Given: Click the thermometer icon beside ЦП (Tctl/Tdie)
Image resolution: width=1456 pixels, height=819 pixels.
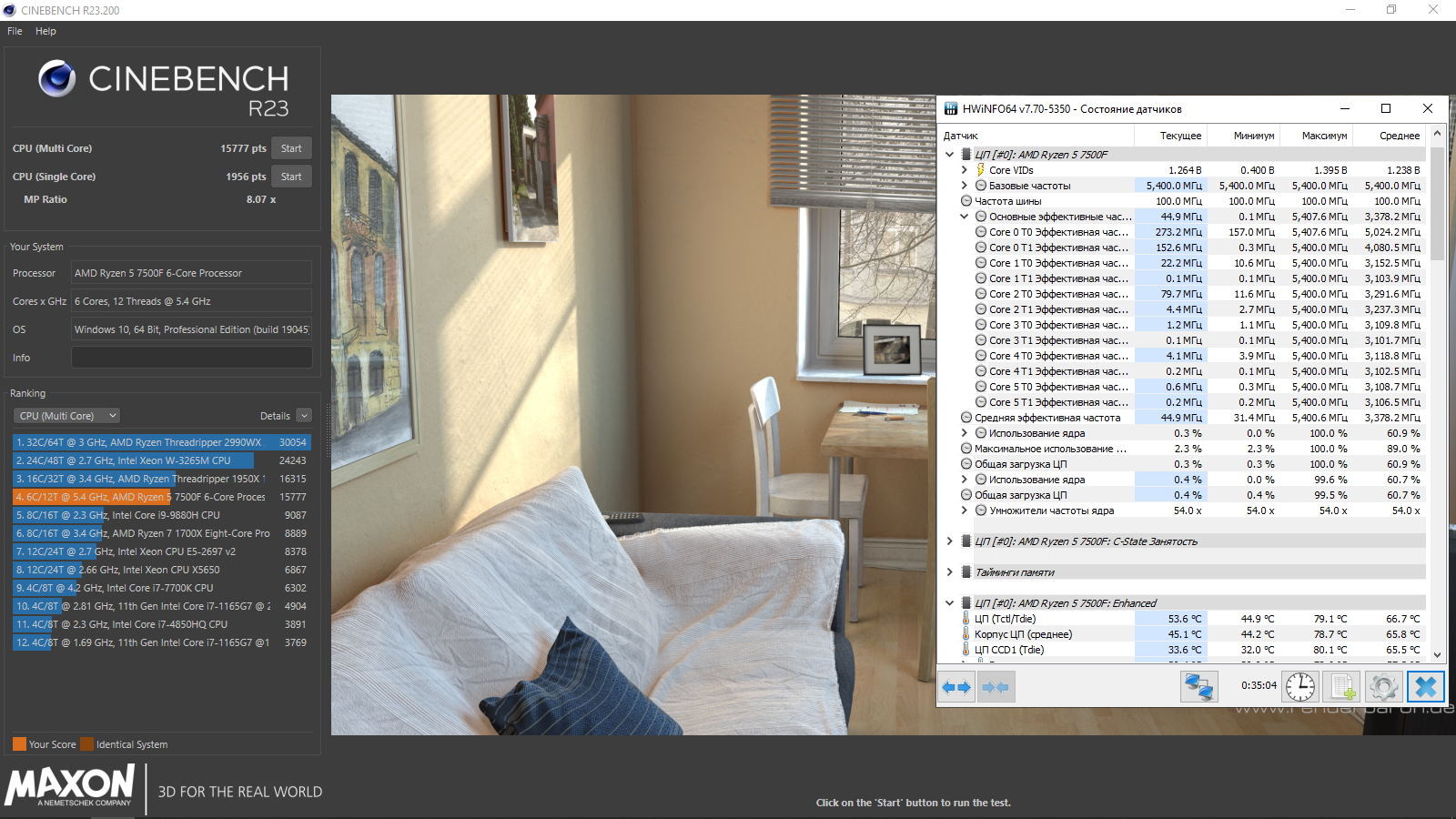Looking at the screenshot, I should coord(966,619).
